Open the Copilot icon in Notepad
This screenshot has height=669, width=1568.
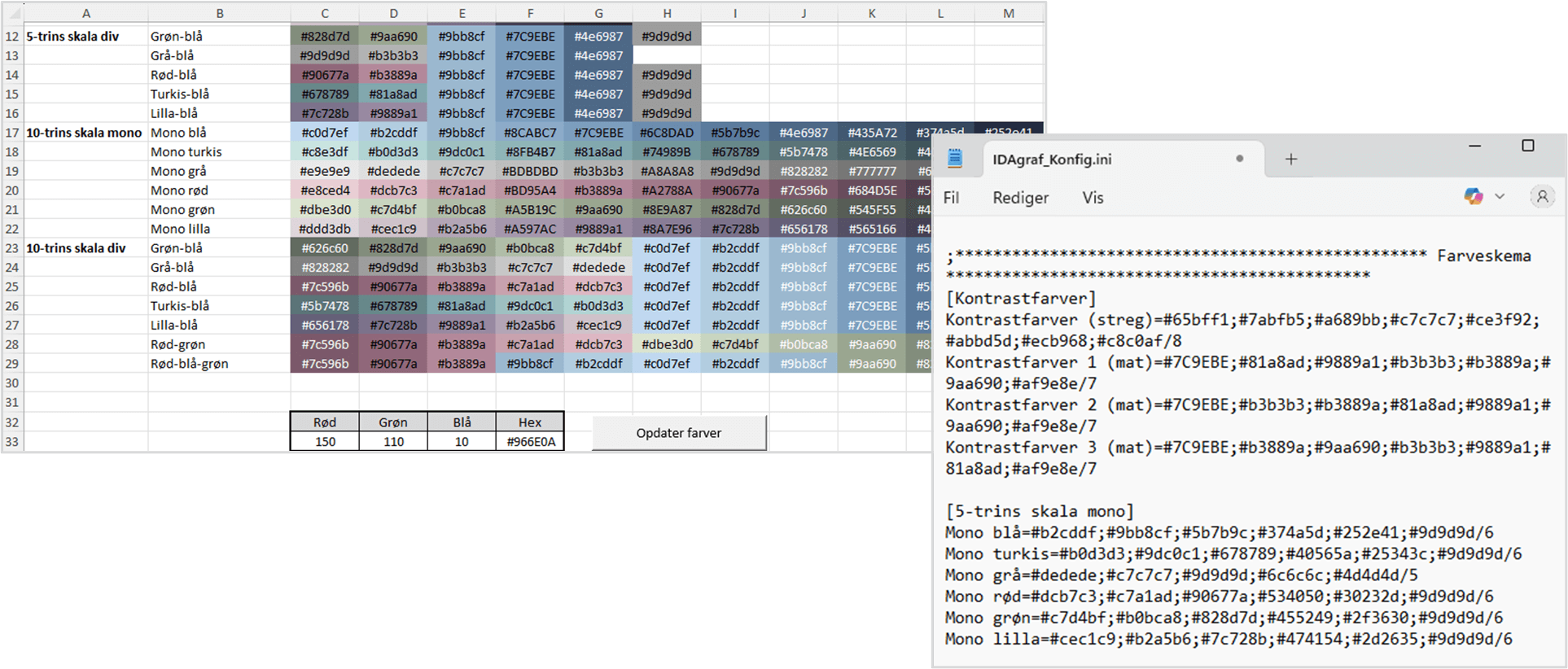pos(1473,196)
